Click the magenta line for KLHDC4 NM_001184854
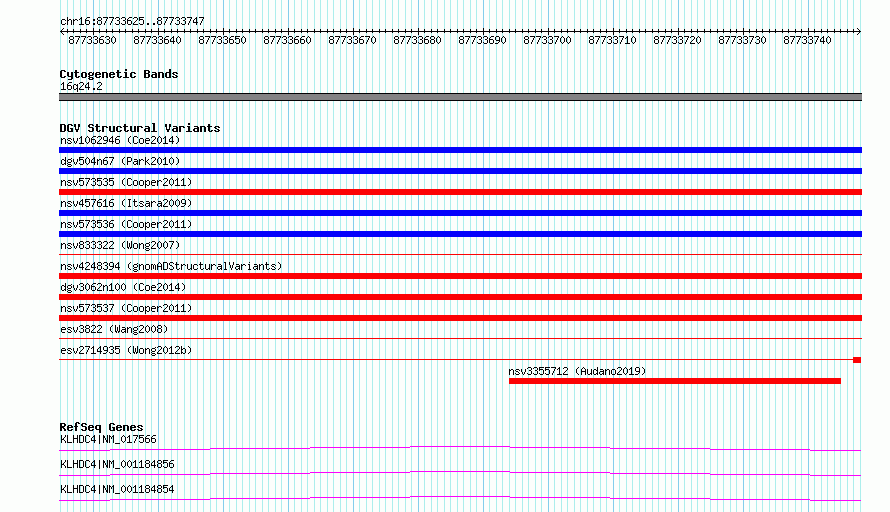 pyautogui.click(x=460, y=498)
